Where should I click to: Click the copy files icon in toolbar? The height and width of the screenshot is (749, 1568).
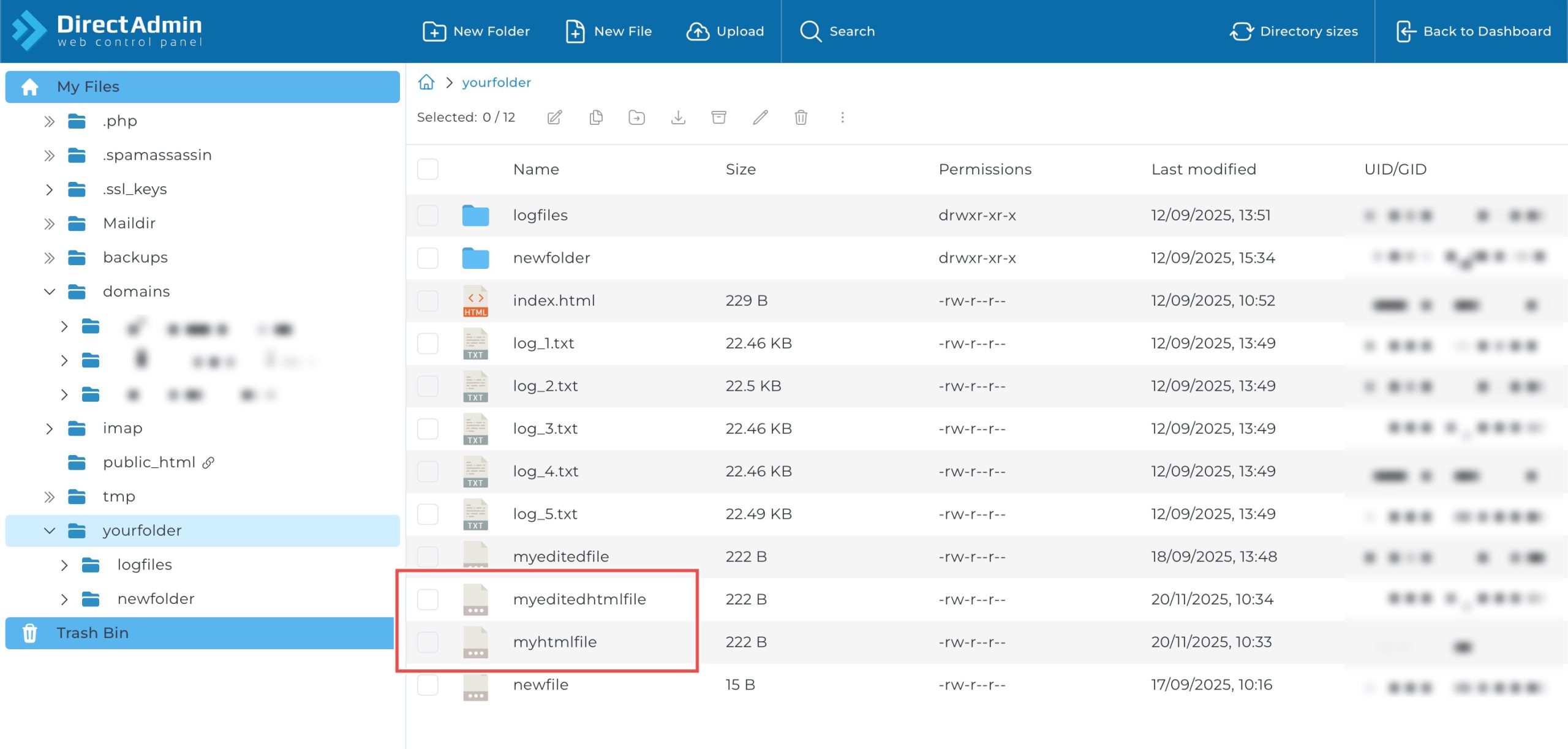click(596, 117)
